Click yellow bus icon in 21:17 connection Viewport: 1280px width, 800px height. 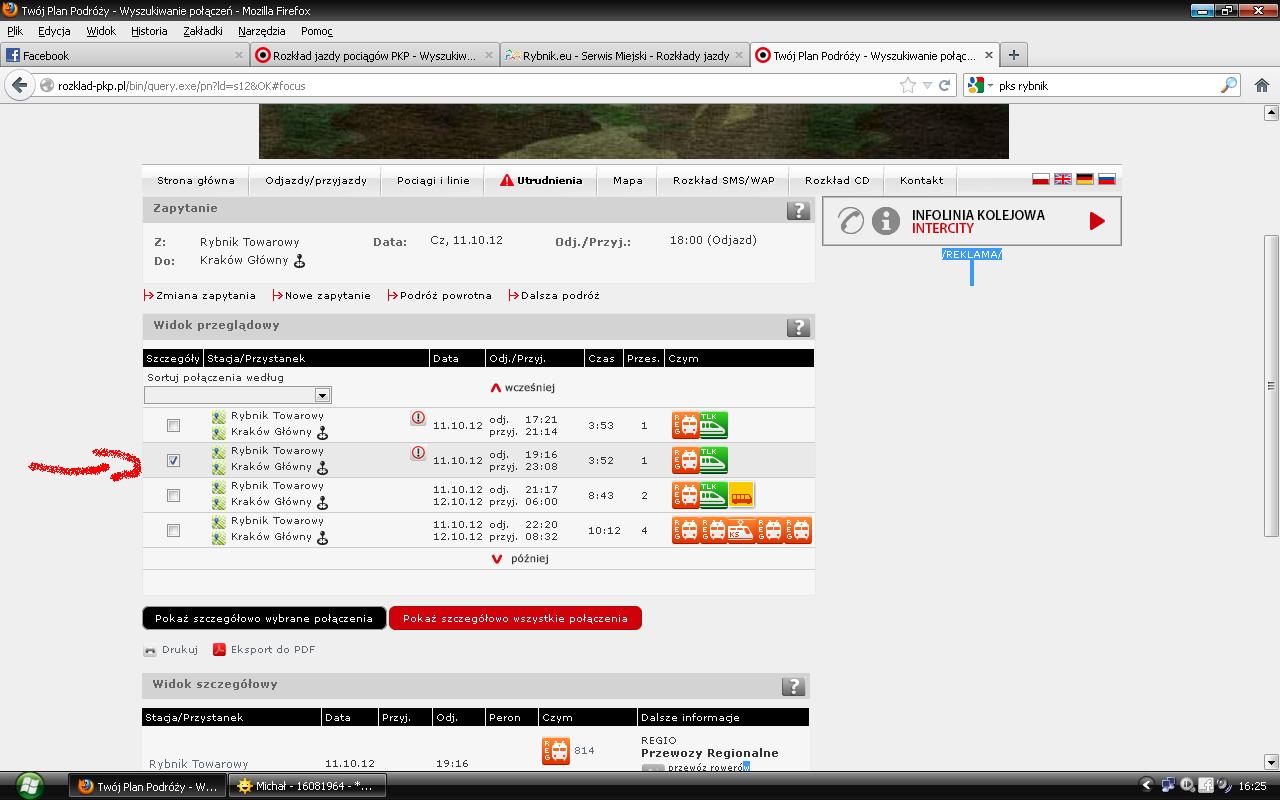pyautogui.click(x=741, y=495)
